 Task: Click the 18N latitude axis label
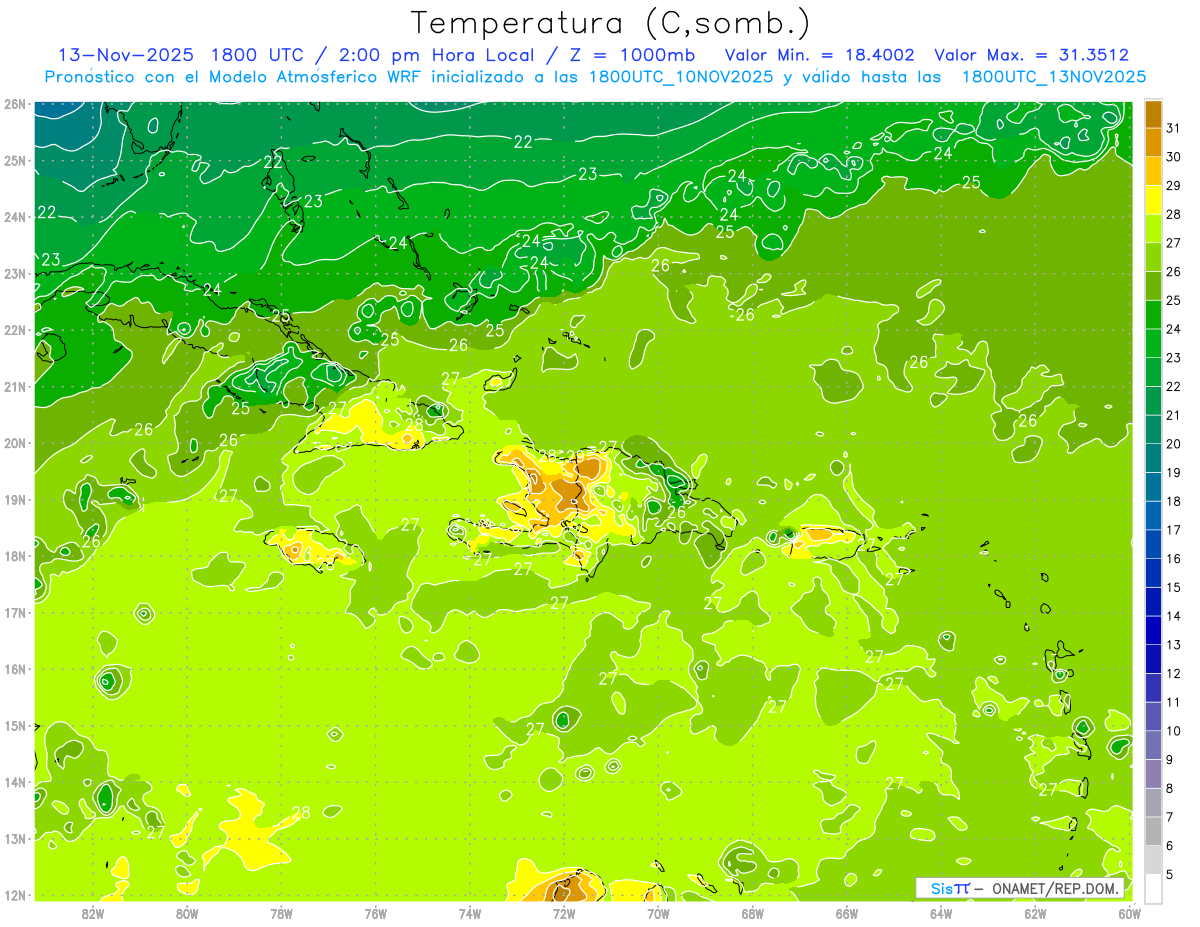[x=14, y=556]
